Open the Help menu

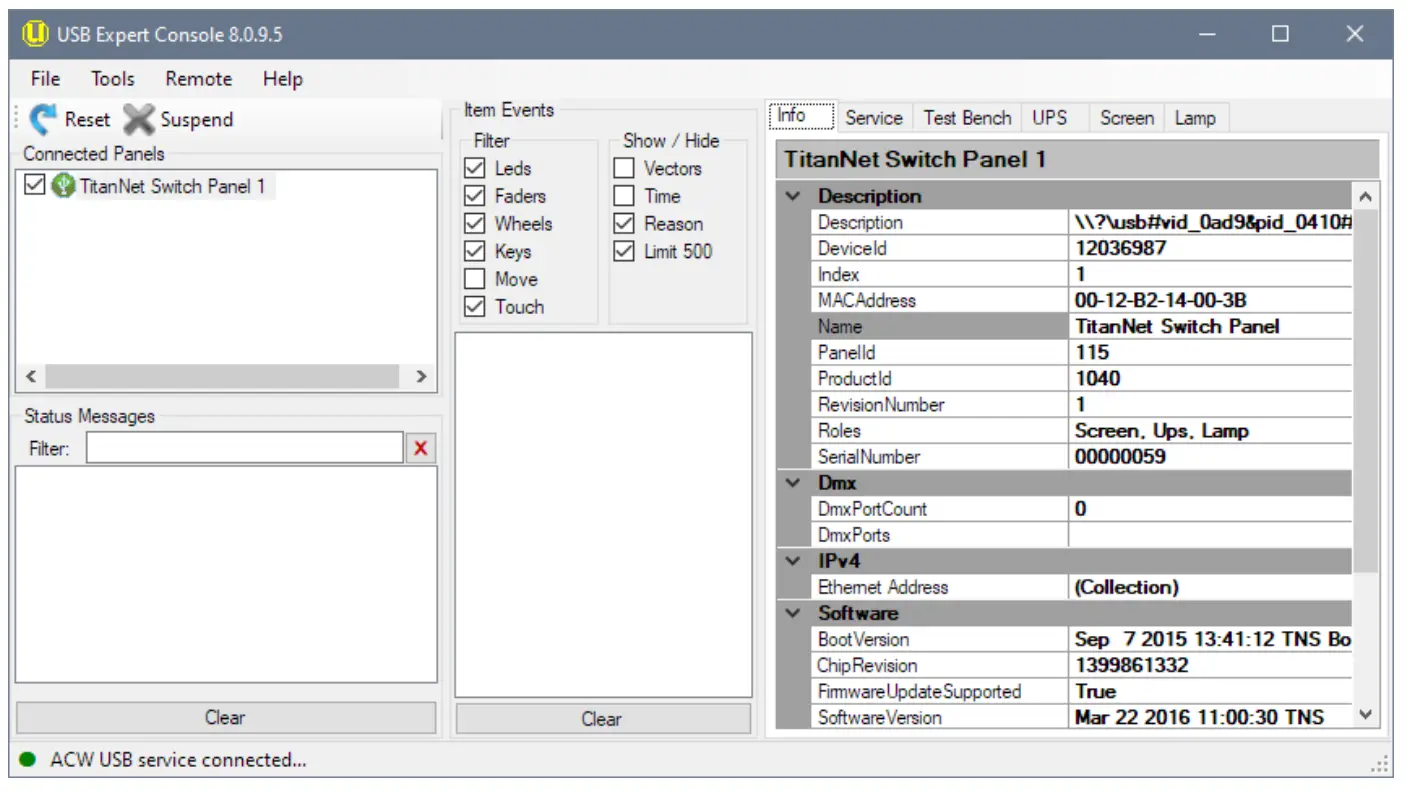(283, 79)
